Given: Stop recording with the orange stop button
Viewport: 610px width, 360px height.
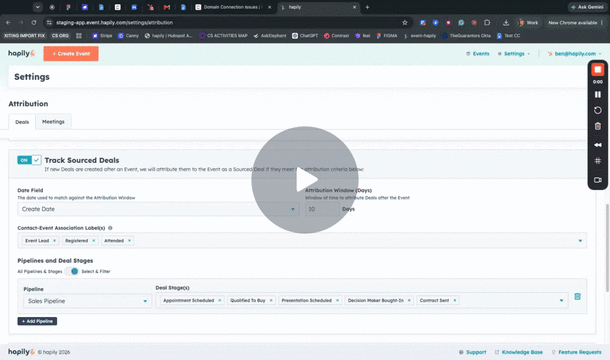Looking at the screenshot, I should (x=598, y=70).
